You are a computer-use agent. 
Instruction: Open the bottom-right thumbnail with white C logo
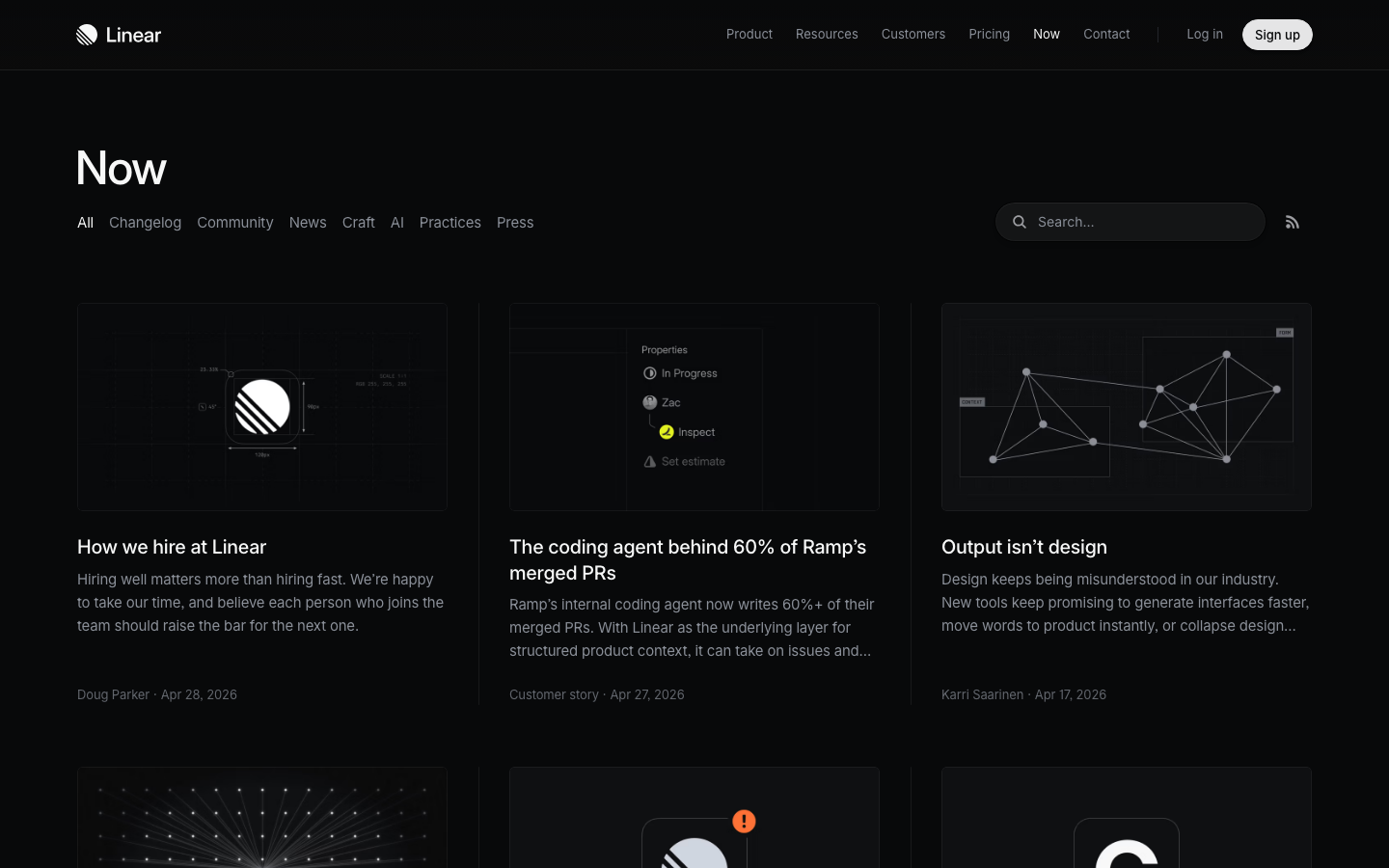(x=1127, y=818)
